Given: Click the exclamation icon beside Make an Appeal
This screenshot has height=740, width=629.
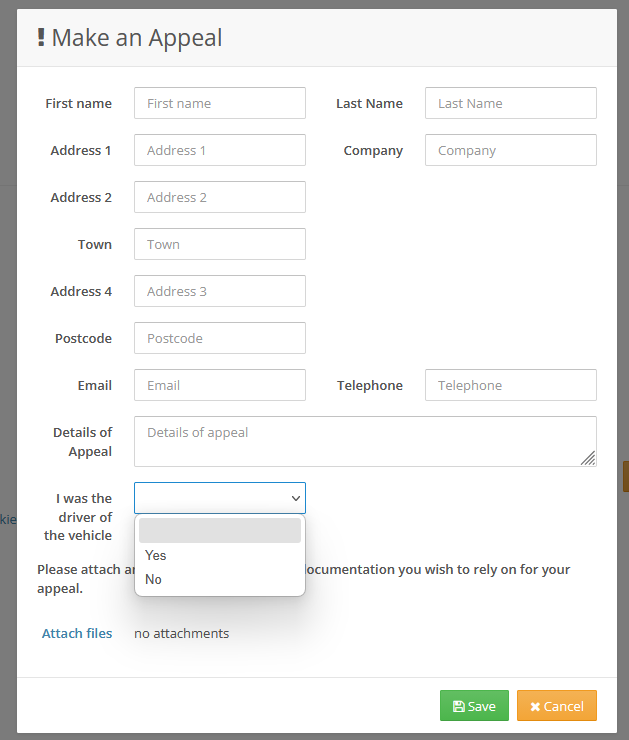Looking at the screenshot, I should point(41,38).
